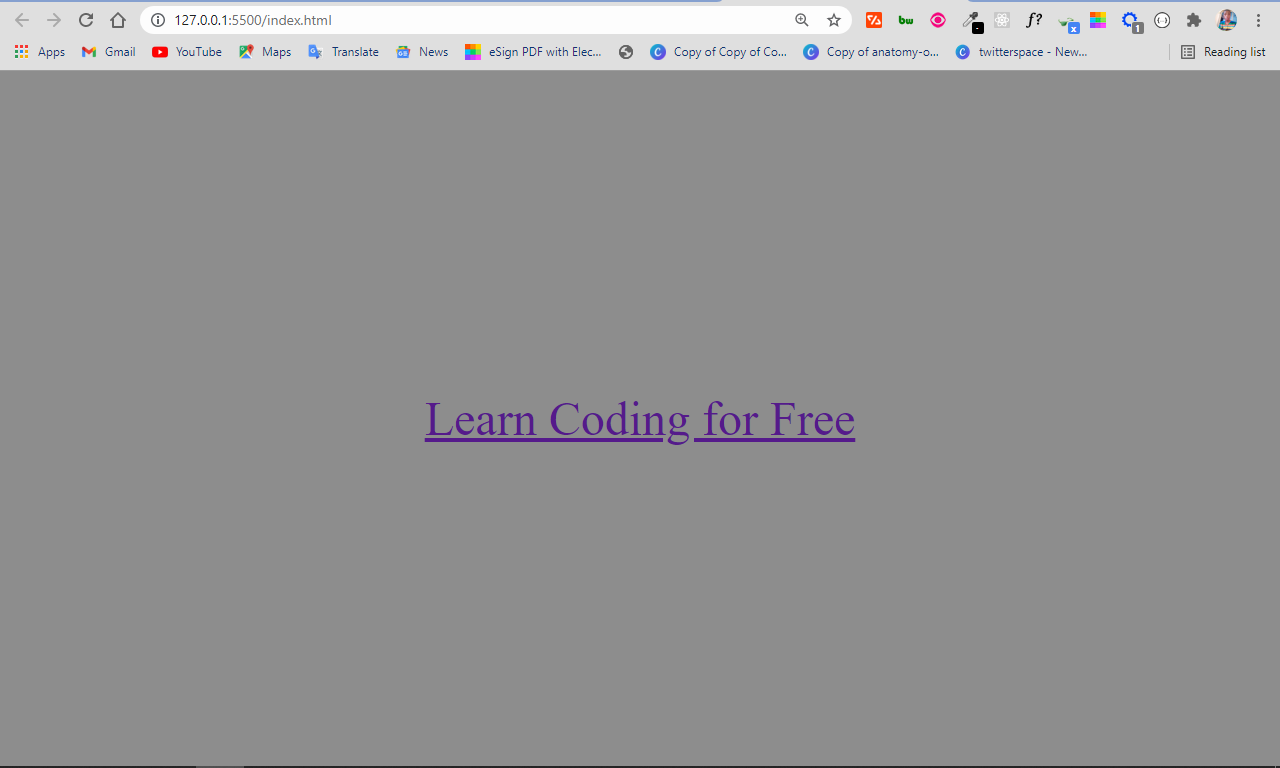Click the green 'bw' extension icon
Image resolution: width=1280 pixels, height=768 pixels.
click(x=906, y=20)
